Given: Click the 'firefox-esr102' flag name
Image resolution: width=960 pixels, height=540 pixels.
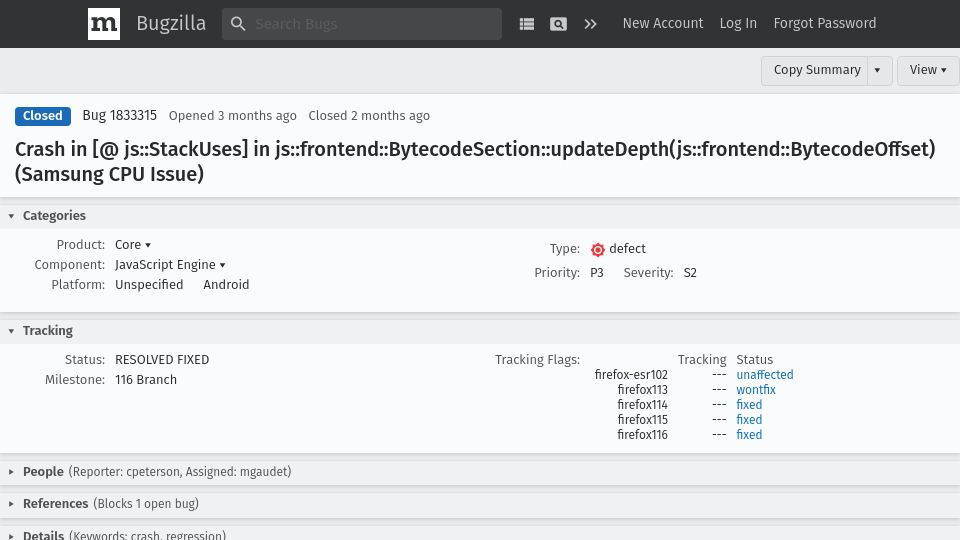Looking at the screenshot, I should (631, 374).
